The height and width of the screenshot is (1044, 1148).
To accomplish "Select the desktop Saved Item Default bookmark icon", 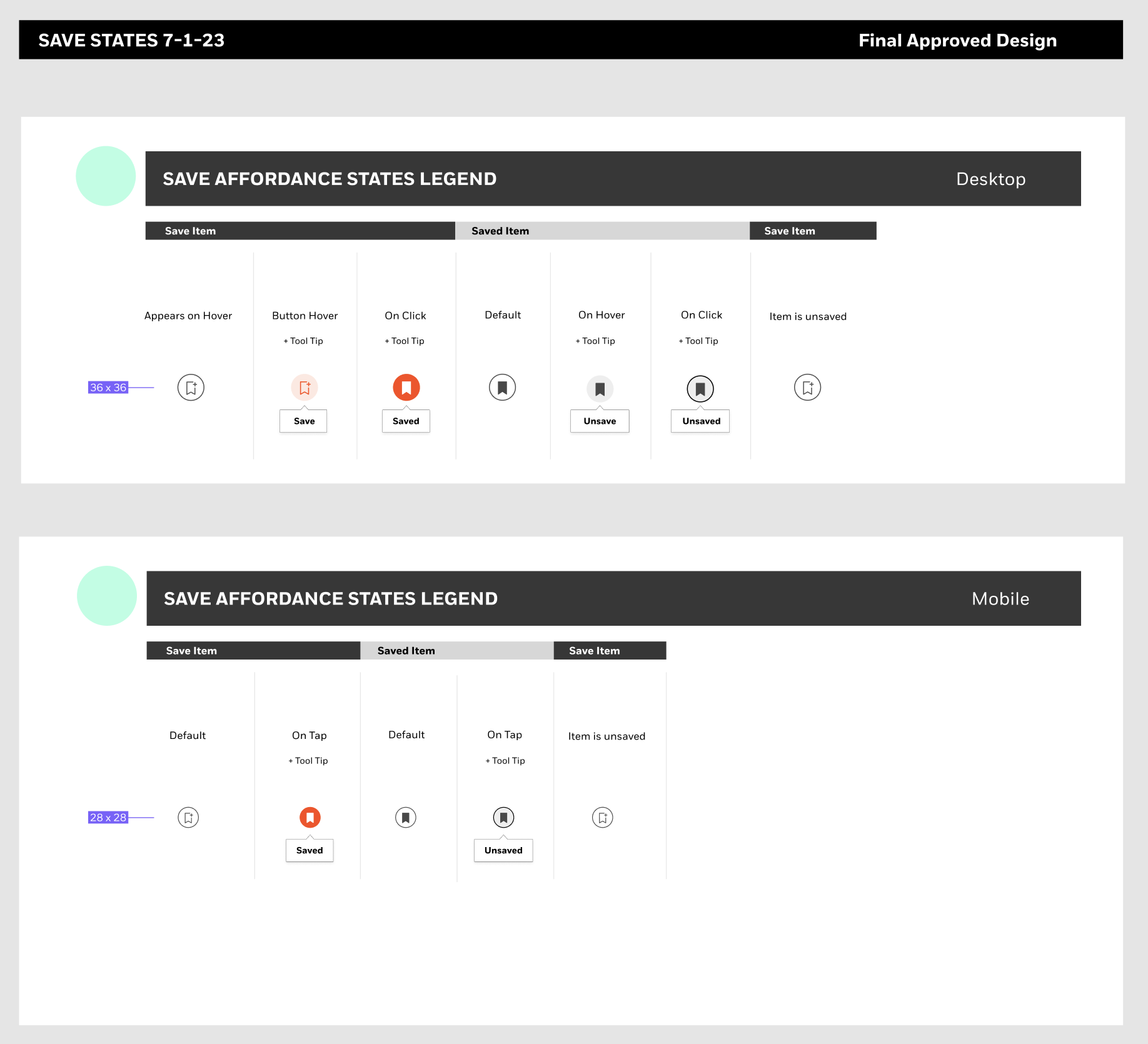I will point(502,388).
